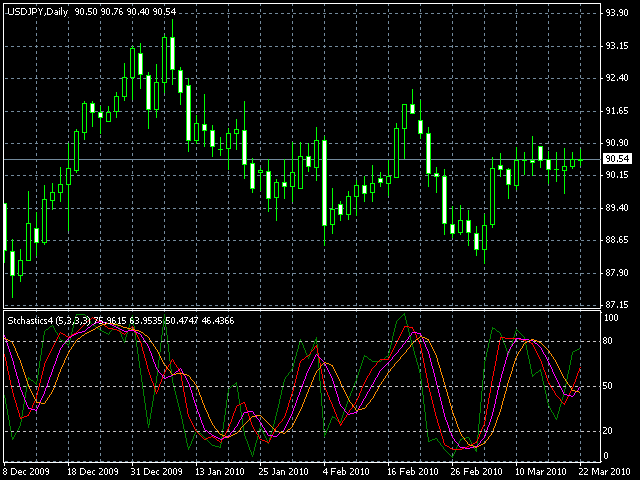
Task: Click the USDJPY,Daily chart title text
Action: (38, 12)
